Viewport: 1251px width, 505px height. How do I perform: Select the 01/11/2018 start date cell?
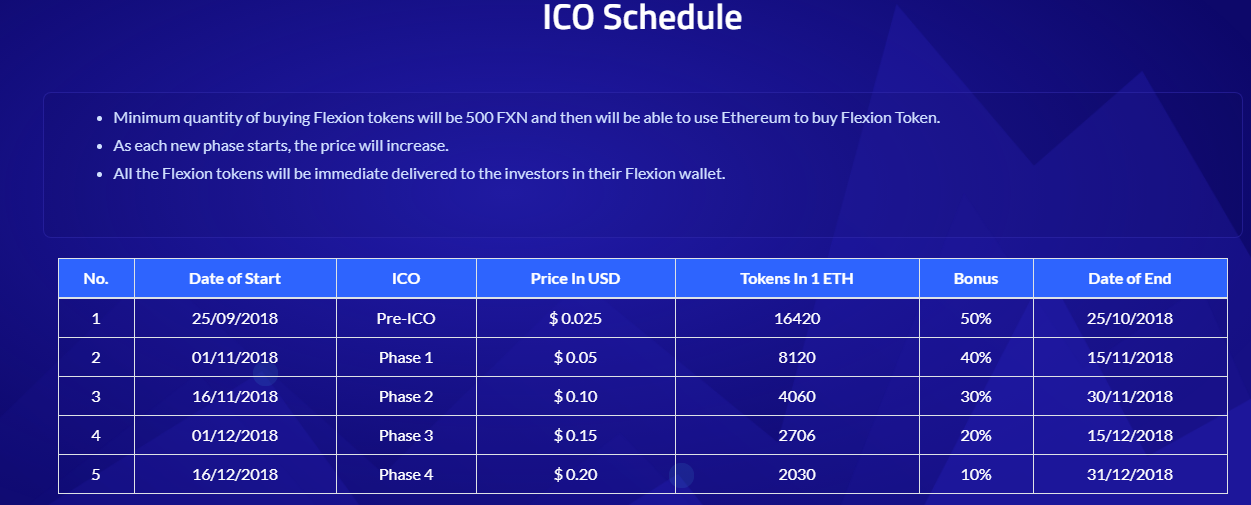pyautogui.click(x=235, y=358)
